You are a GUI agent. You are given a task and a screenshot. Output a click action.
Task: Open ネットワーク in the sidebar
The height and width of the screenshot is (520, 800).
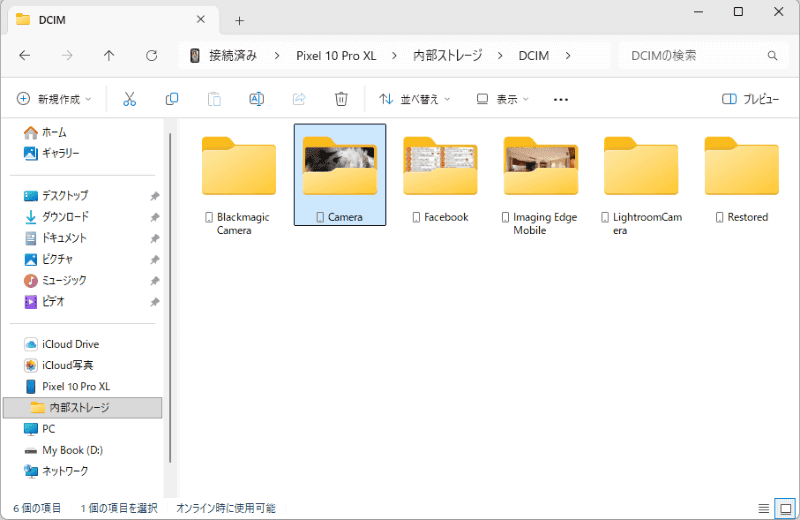click(56, 471)
